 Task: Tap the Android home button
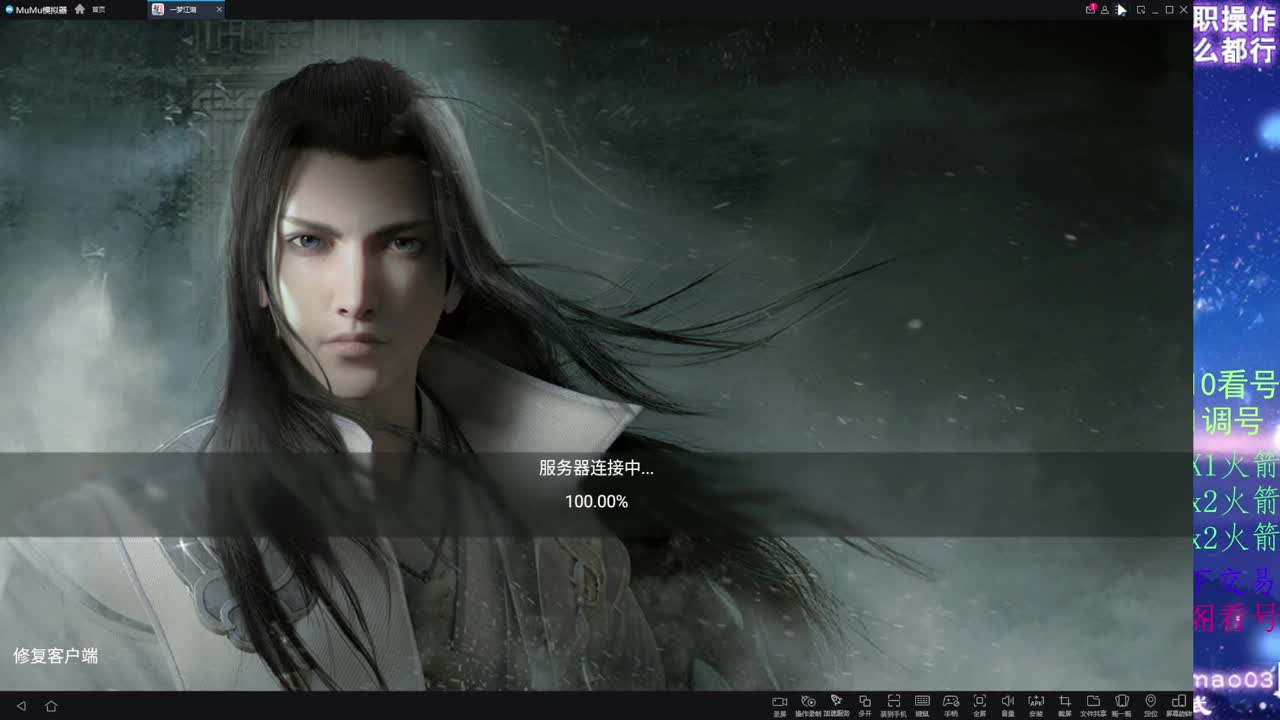click(x=51, y=706)
